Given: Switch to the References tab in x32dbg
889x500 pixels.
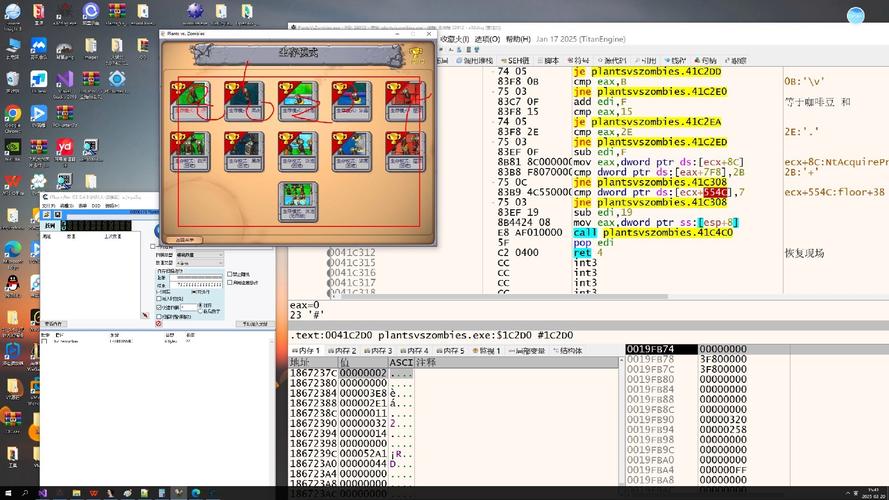Looking at the screenshot, I should (x=646, y=60).
